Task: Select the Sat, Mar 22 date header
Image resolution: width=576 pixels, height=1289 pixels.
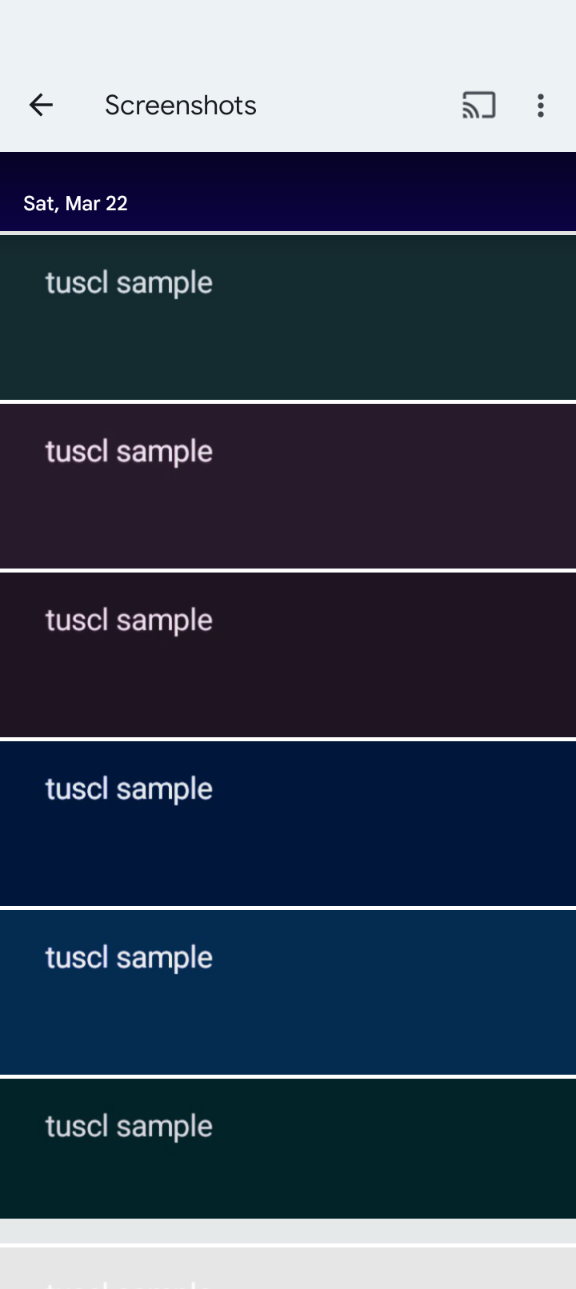Action: click(76, 204)
